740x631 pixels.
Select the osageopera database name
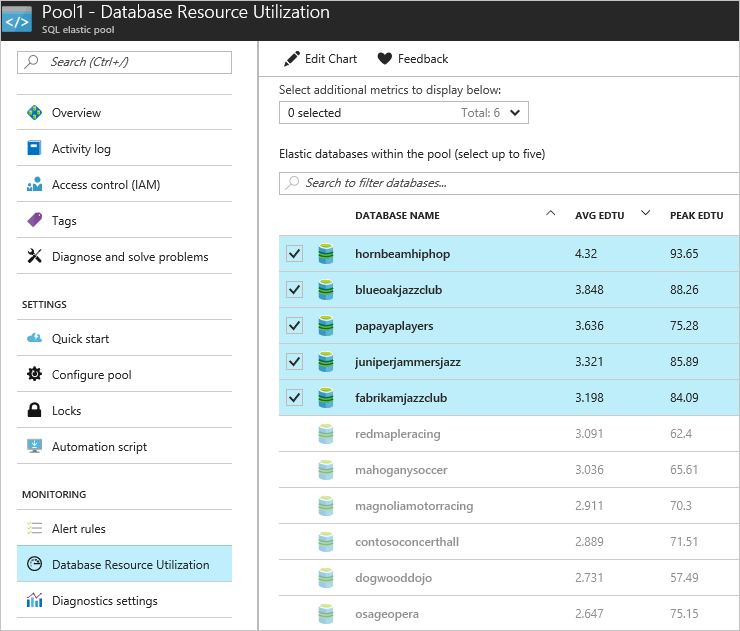tap(387, 614)
